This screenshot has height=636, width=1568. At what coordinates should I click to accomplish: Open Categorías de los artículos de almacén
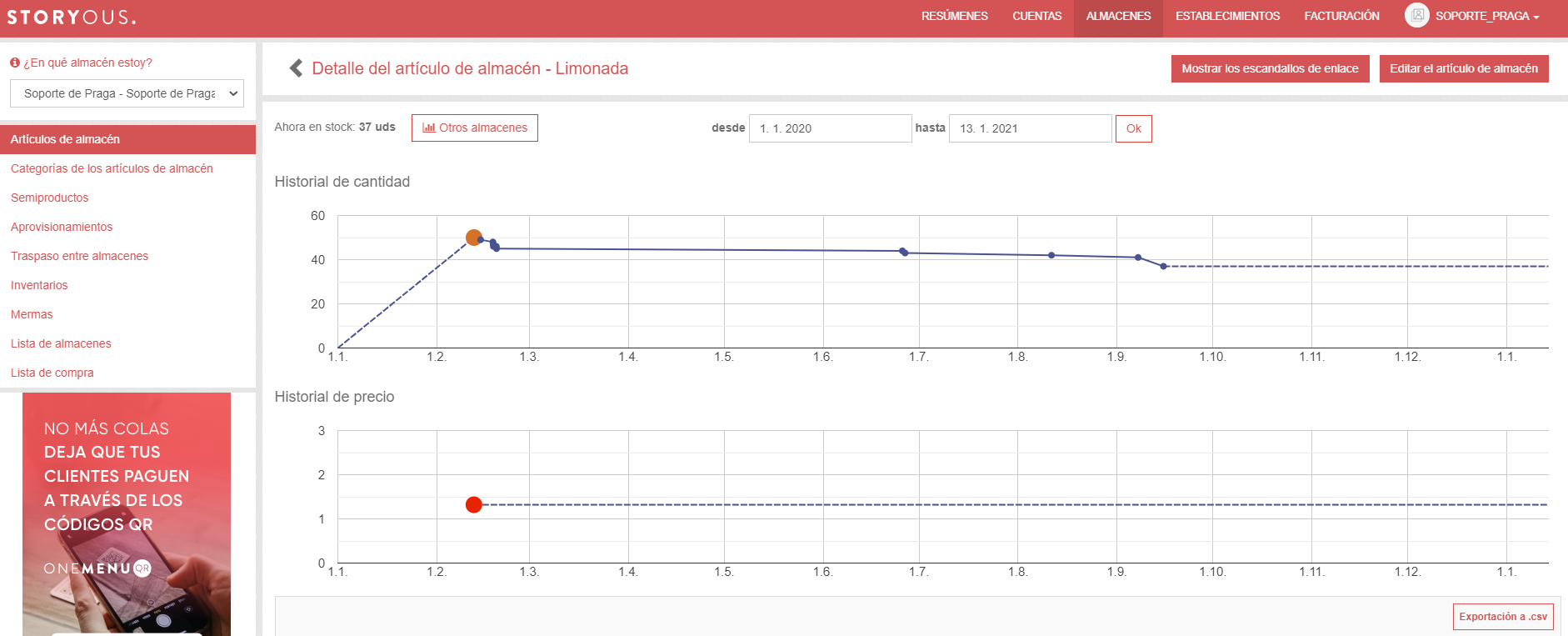click(112, 168)
